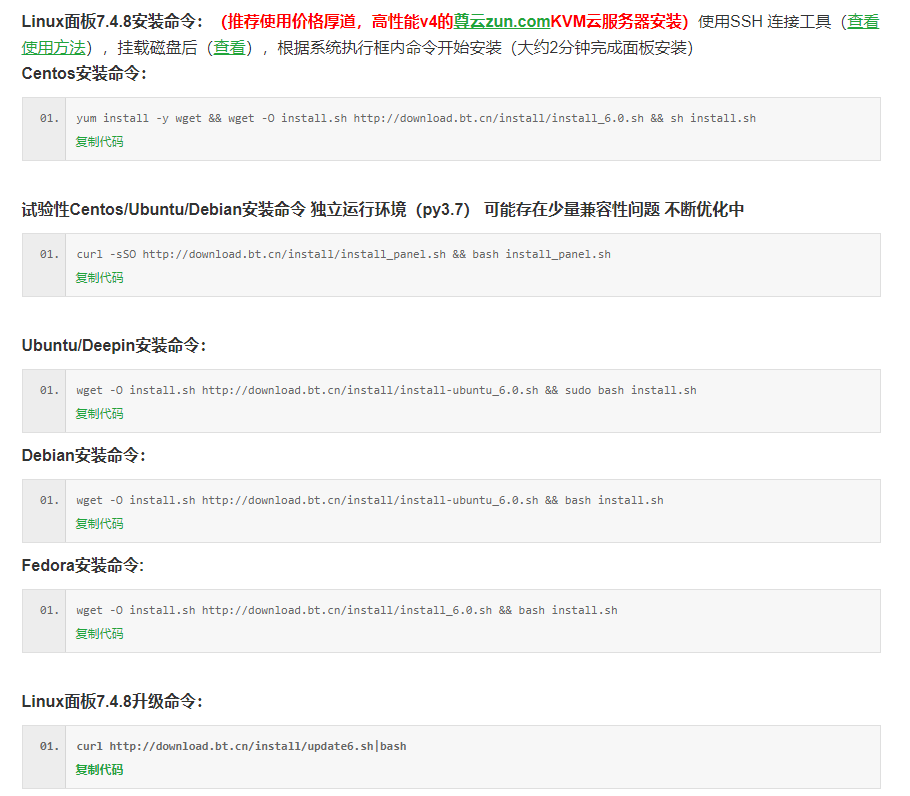Open the SSH 查看使用方法 link
The width and height of the screenshot is (910, 796).
pos(868,22)
